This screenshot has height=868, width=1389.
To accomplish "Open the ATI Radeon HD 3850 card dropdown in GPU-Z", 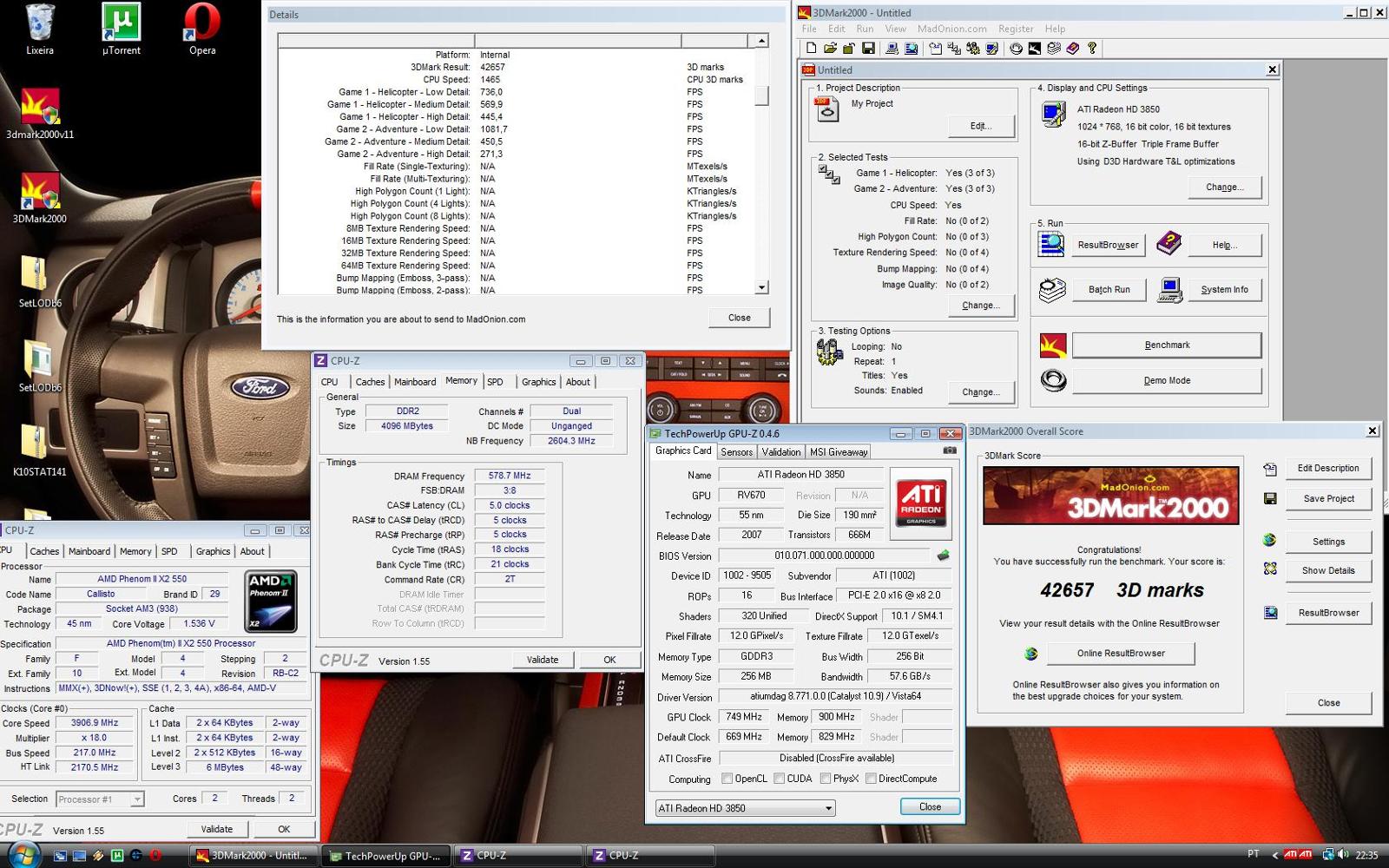I will coord(745,808).
